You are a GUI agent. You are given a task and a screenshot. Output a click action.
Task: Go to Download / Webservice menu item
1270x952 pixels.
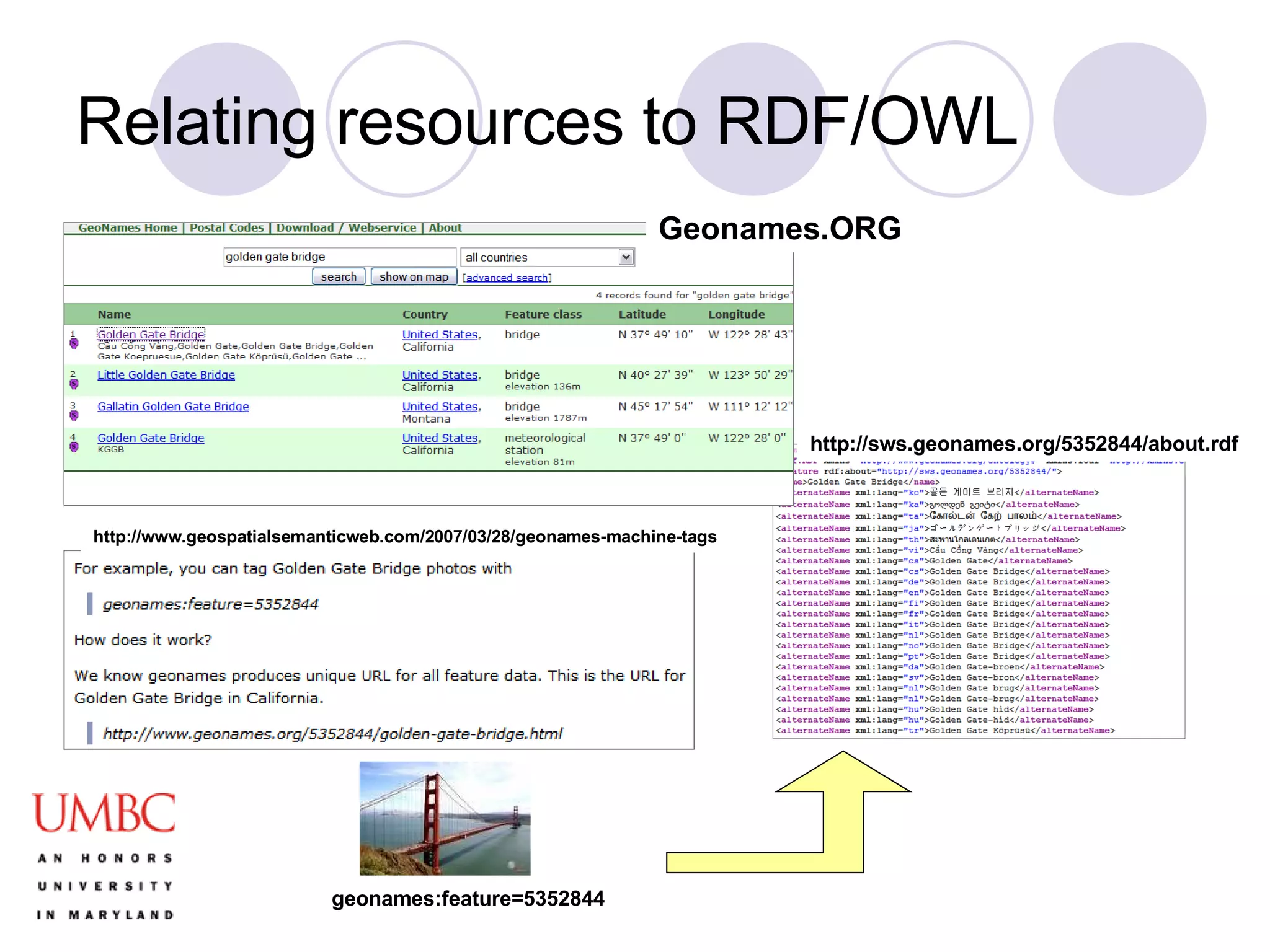coord(346,227)
